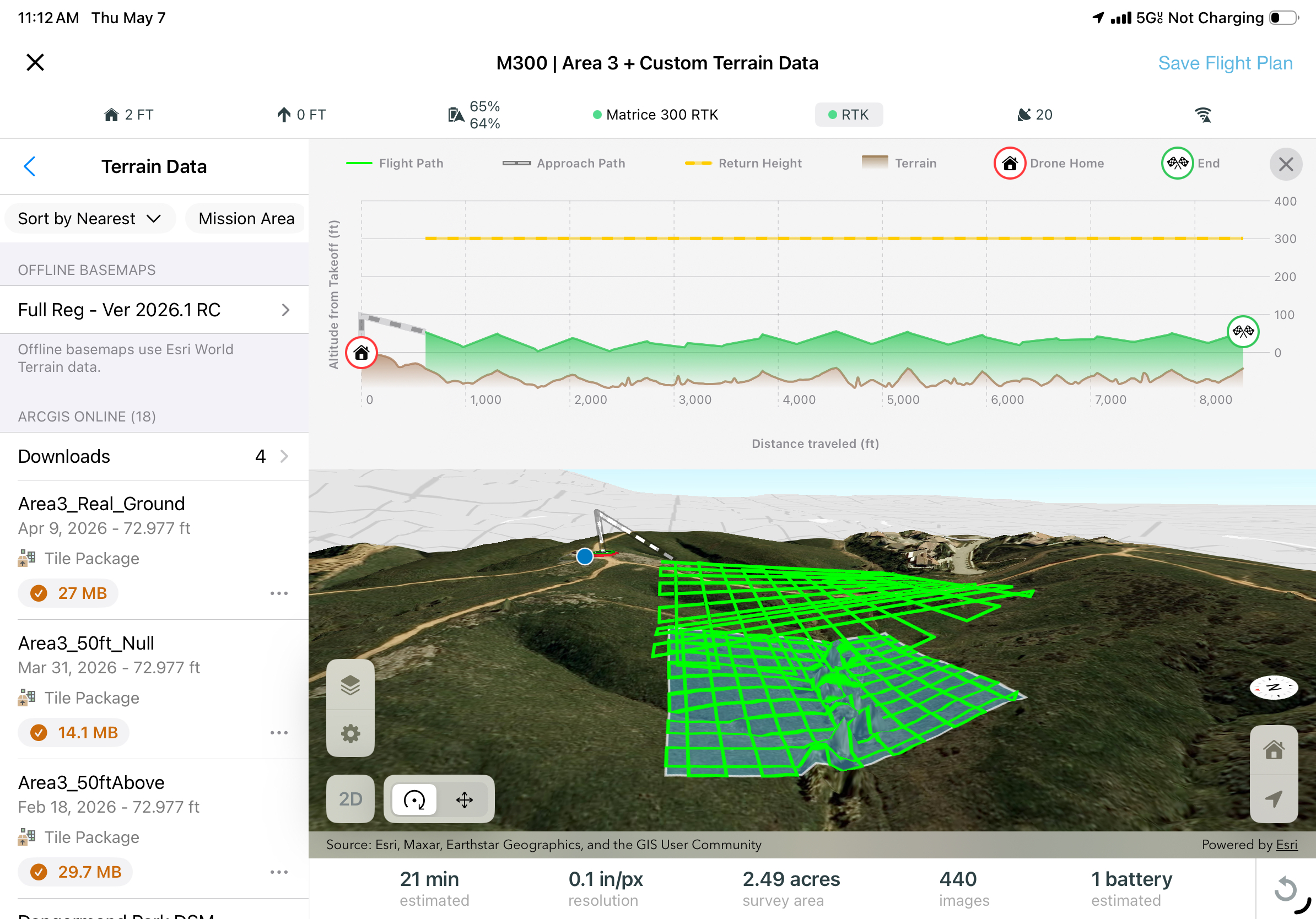Open more options for Area3_Real_Ground
This screenshot has height=919, width=1316.
point(279,593)
